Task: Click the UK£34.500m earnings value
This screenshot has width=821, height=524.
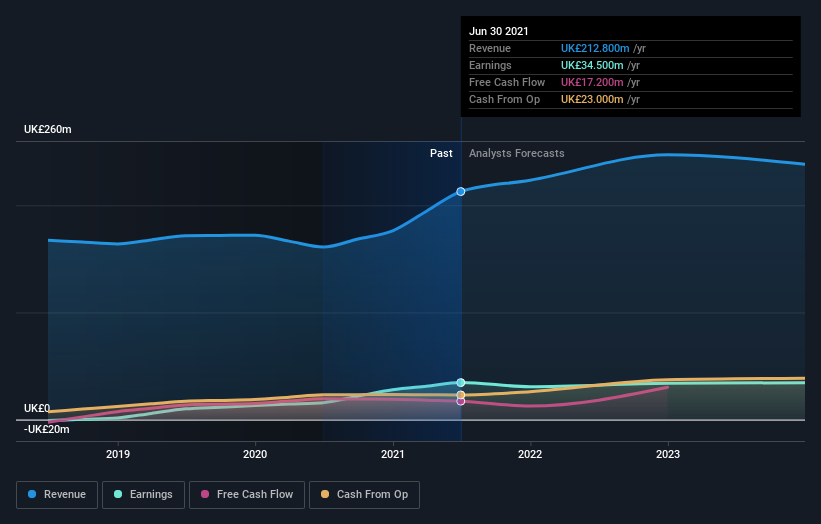Action: 592,65
